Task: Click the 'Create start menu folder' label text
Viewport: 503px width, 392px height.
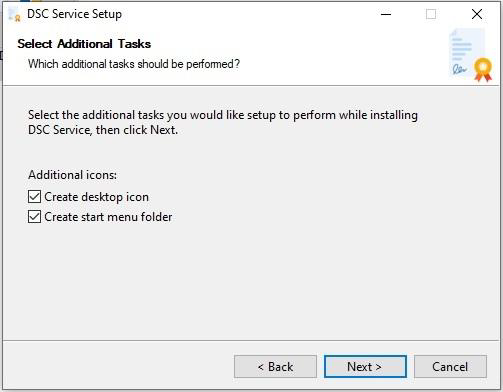Action: click(x=108, y=217)
